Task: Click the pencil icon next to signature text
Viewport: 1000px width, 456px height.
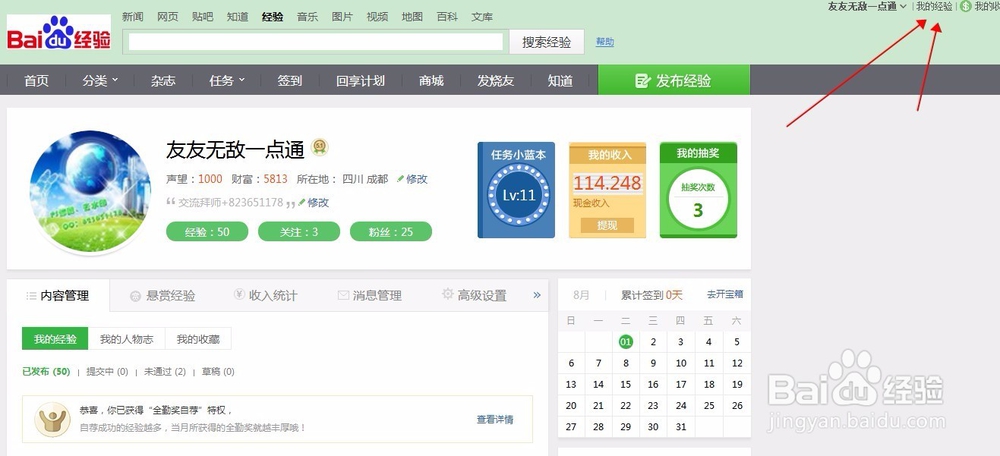Action: tap(302, 202)
